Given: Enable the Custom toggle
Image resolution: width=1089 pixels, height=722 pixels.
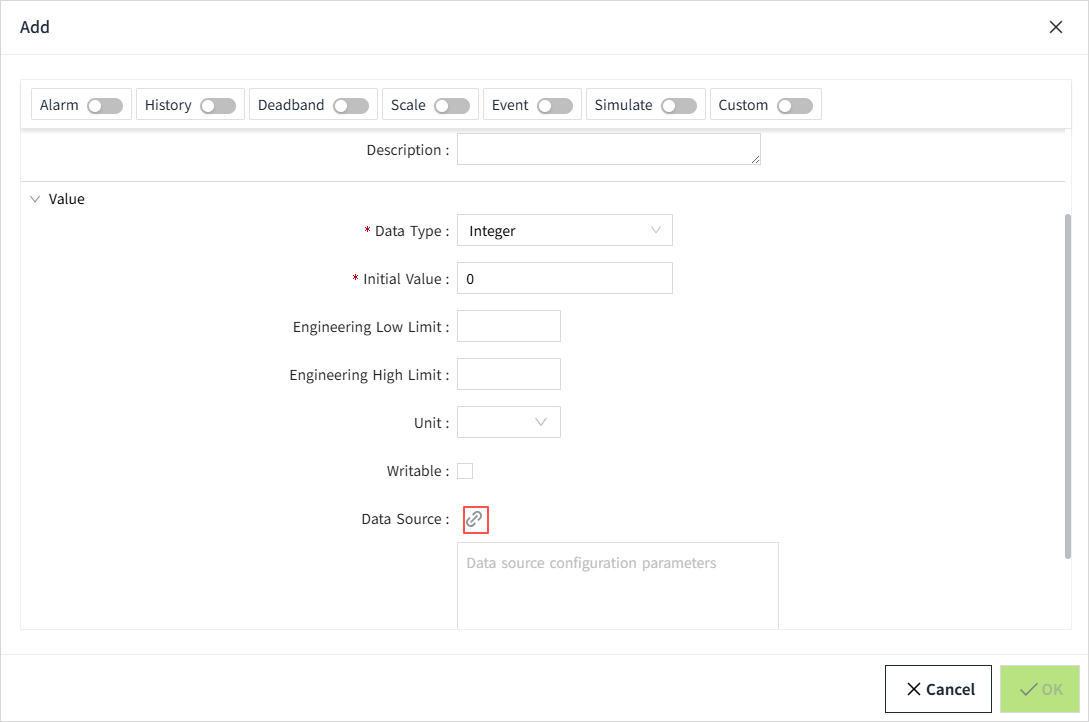Looking at the screenshot, I should [x=795, y=106].
